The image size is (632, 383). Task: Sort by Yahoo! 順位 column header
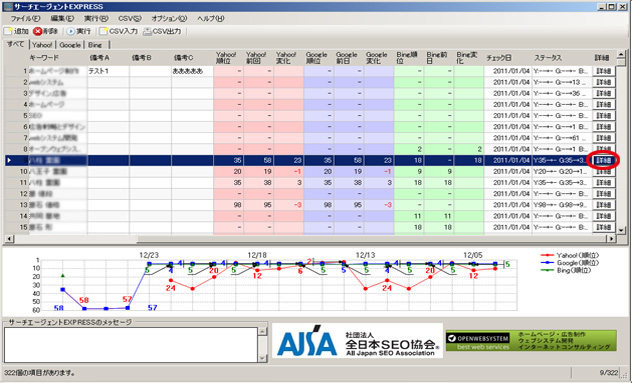click(228, 58)
